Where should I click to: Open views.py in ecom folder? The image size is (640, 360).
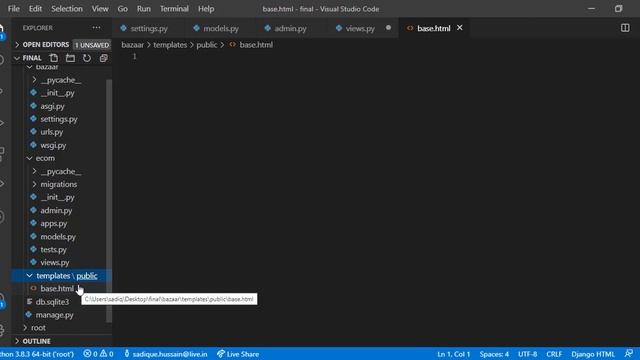click(x=55, y=263)
